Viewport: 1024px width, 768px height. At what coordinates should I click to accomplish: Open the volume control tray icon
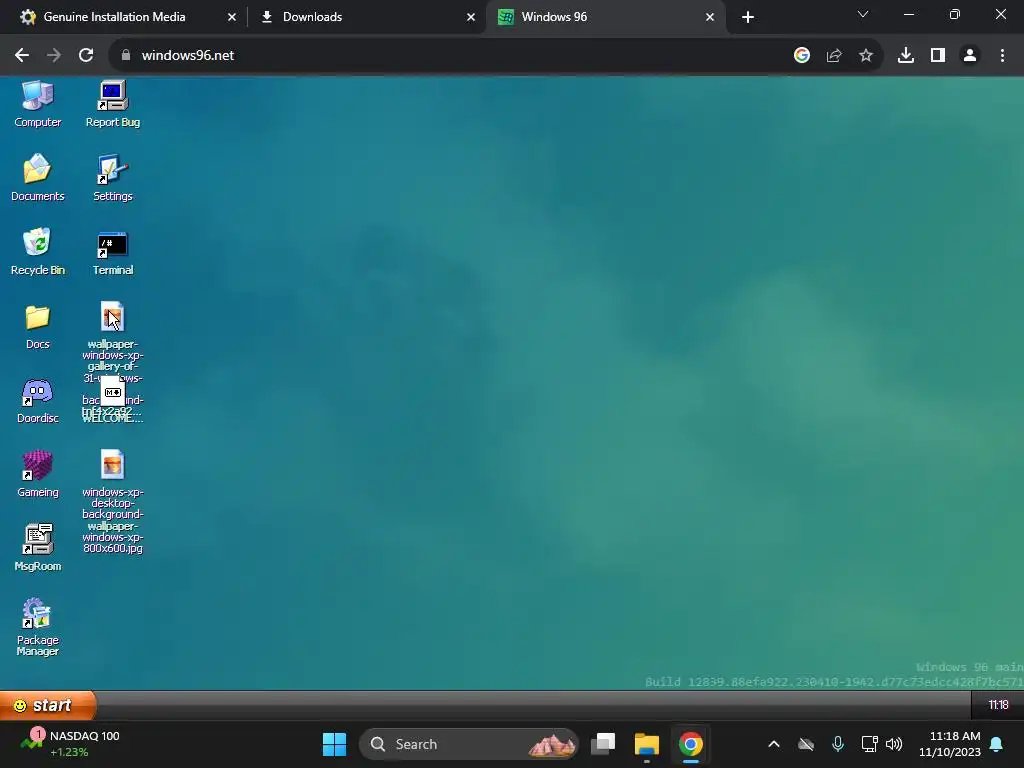(893, 744)
